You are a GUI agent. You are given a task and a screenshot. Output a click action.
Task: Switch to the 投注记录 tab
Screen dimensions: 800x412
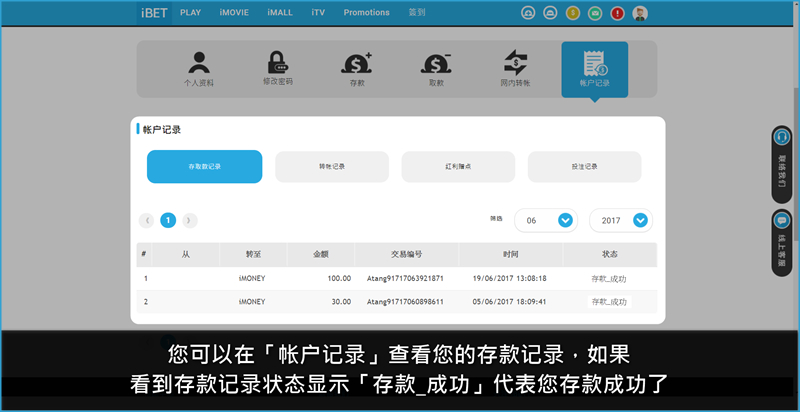[x=585, y=167]
